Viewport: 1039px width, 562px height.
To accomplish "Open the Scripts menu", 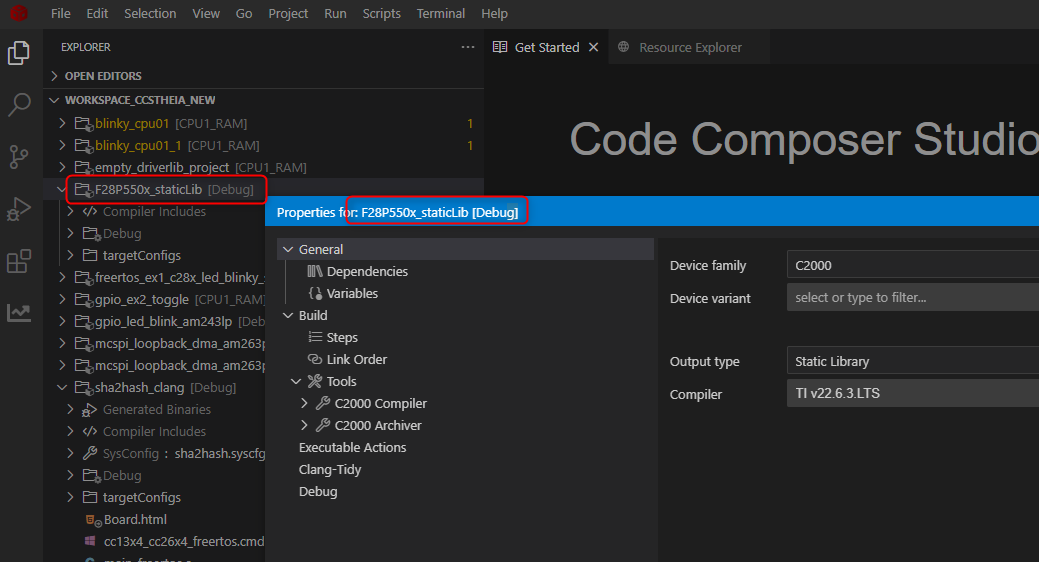I will point(382,13).
